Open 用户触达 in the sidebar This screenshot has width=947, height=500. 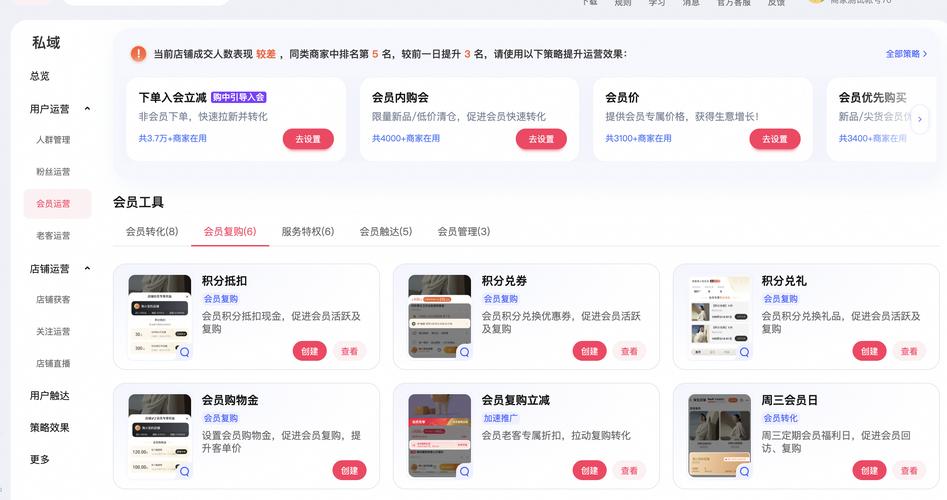[50, 396]
